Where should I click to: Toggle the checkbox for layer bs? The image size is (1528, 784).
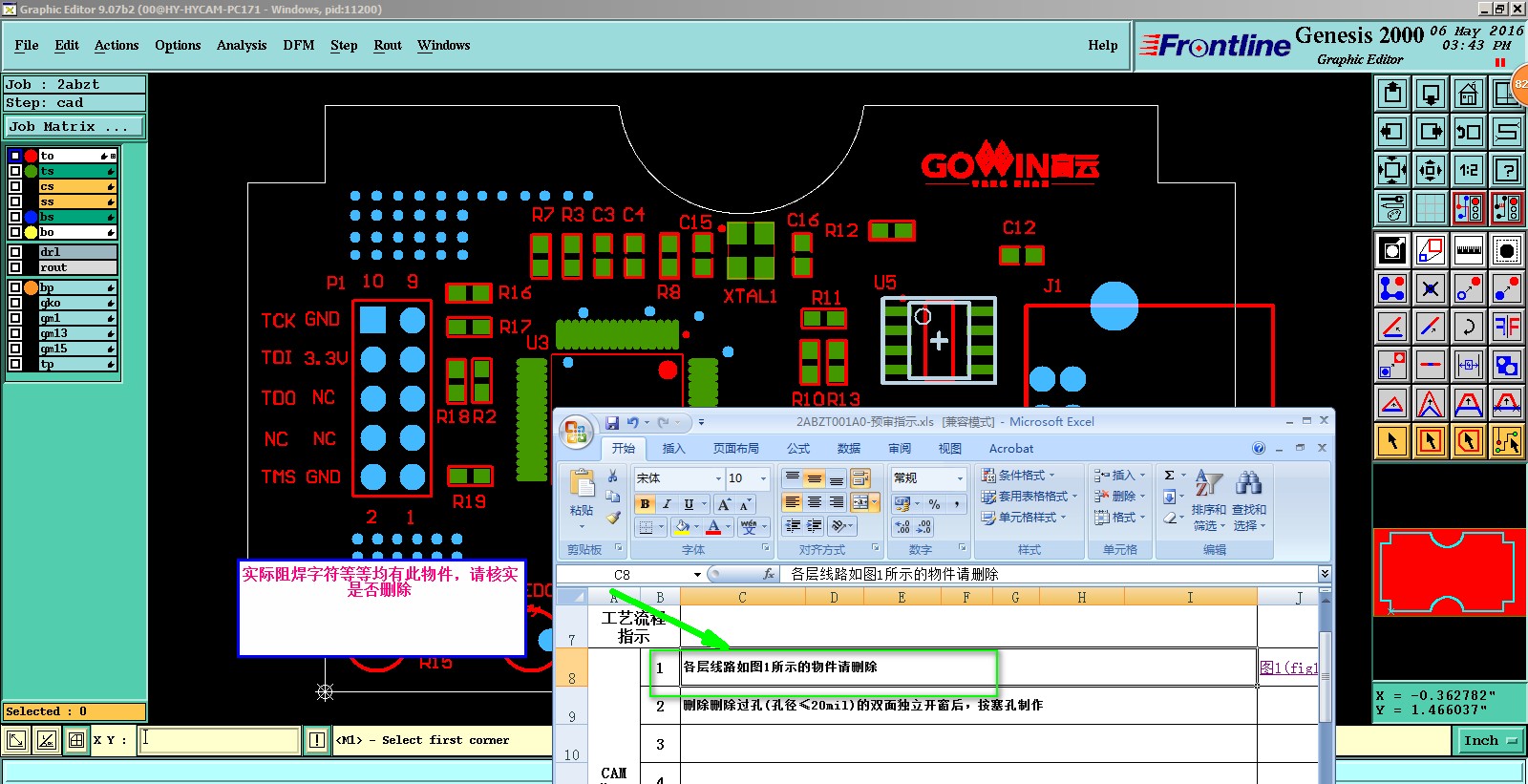pyautogui.click(x=15, y=217)
